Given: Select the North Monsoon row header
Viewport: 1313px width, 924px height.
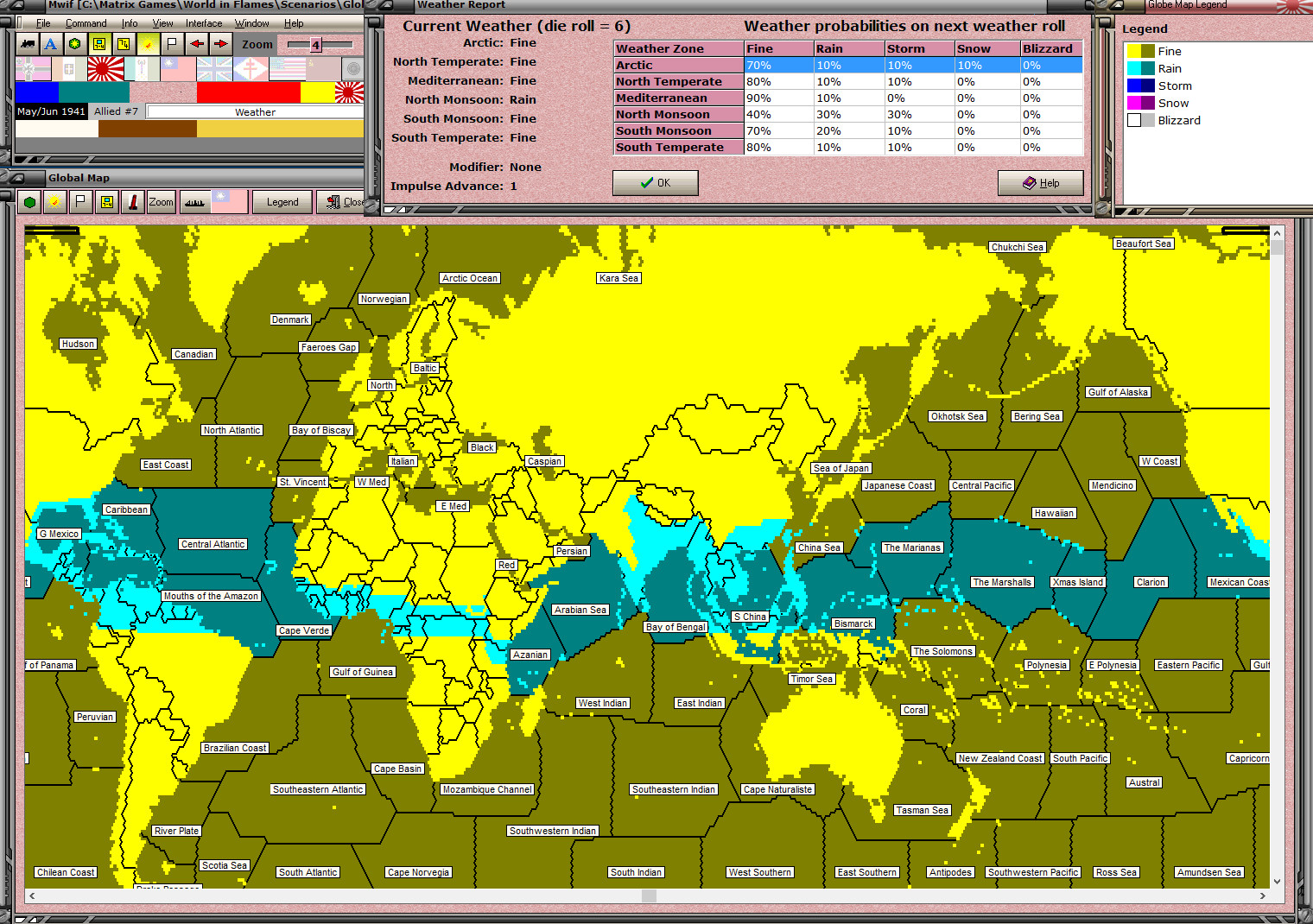Looking at the screenshot, I should tap(679, 114).
